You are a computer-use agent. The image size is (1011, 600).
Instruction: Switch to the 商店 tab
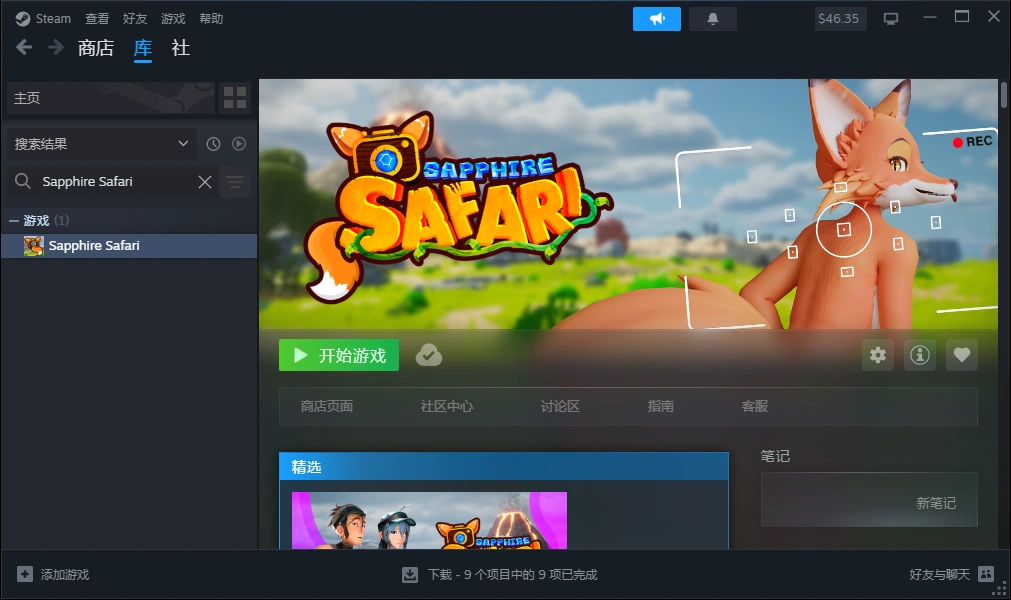pos(95,48)
